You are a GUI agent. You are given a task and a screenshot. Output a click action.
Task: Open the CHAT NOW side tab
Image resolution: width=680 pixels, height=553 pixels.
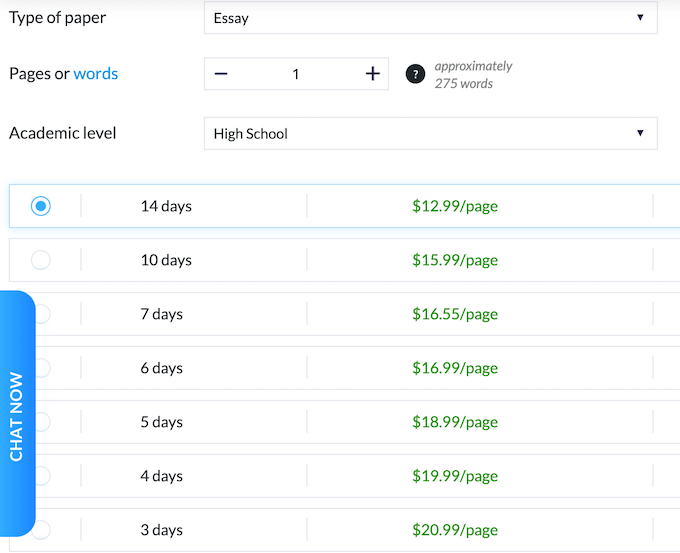(x=17, y=414)
